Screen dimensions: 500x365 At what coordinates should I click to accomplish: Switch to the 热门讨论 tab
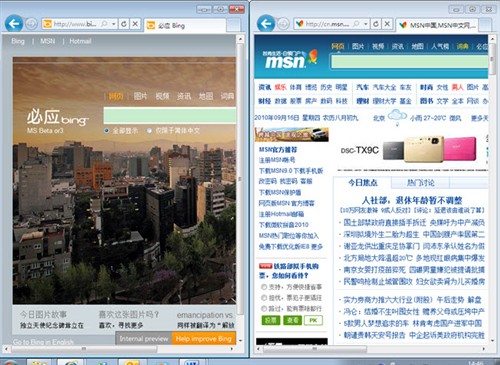[420, 183]
